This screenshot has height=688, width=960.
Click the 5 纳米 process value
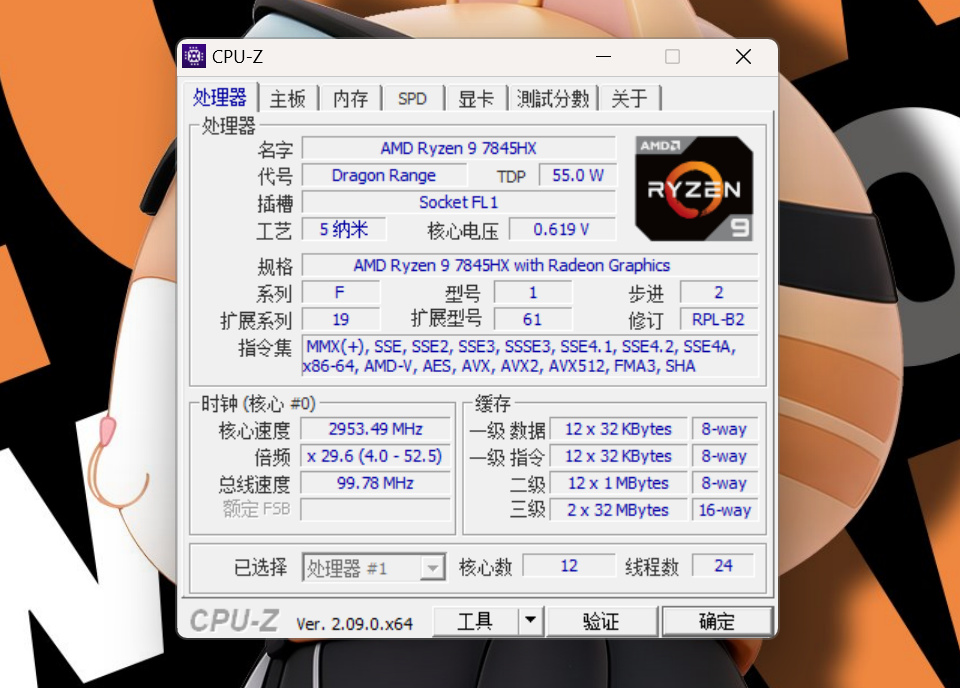pos(344,230)
